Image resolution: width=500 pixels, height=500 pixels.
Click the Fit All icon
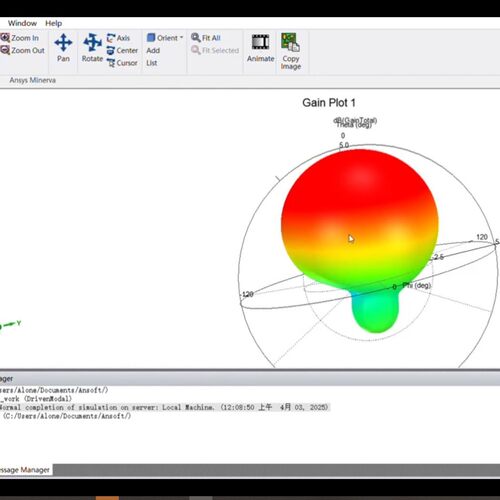[x=196, y=38]
